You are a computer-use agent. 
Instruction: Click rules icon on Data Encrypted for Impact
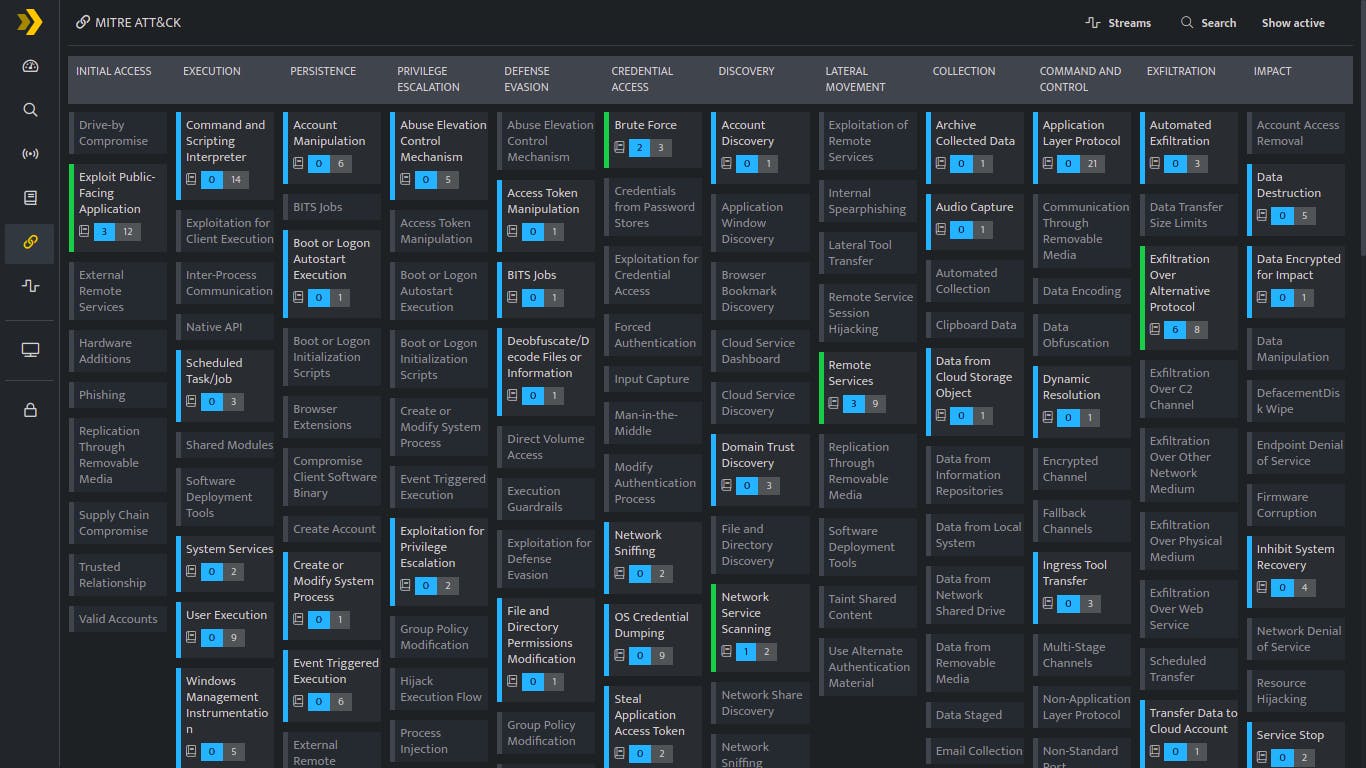click(1262, 298)
